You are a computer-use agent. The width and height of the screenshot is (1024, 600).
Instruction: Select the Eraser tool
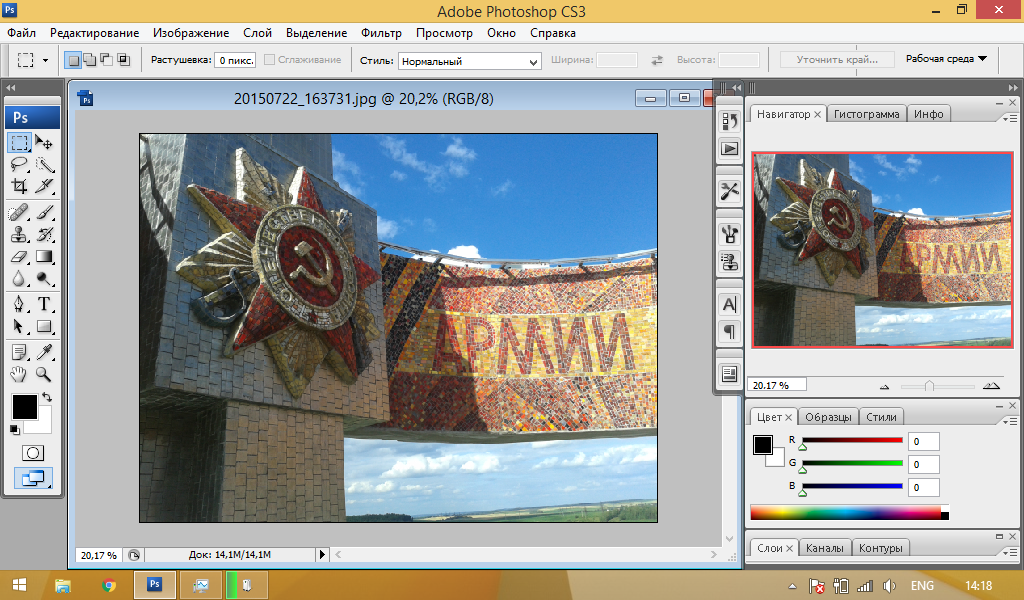coord(20,257)
